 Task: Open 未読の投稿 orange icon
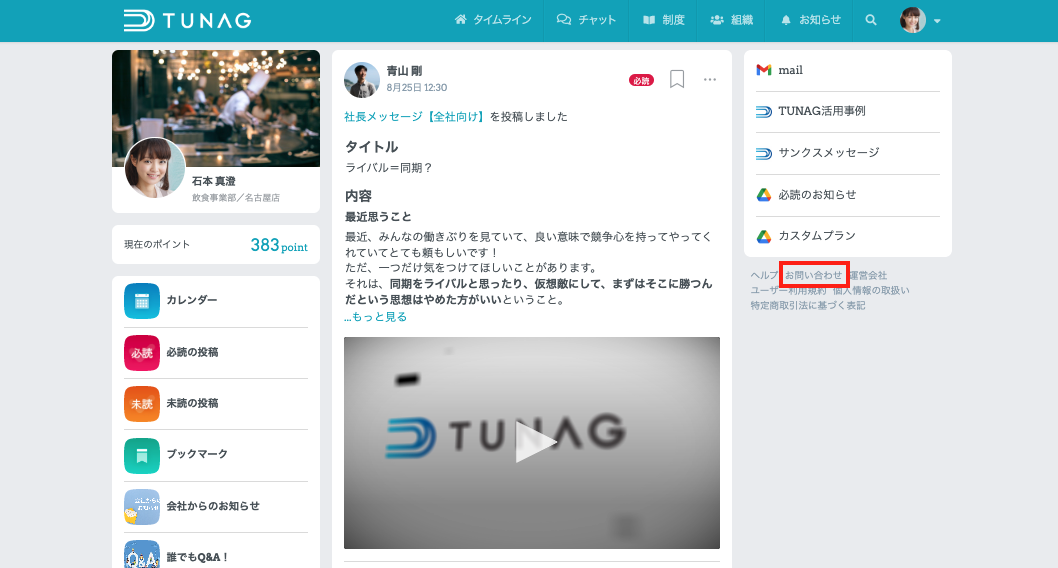click(142, 404)
